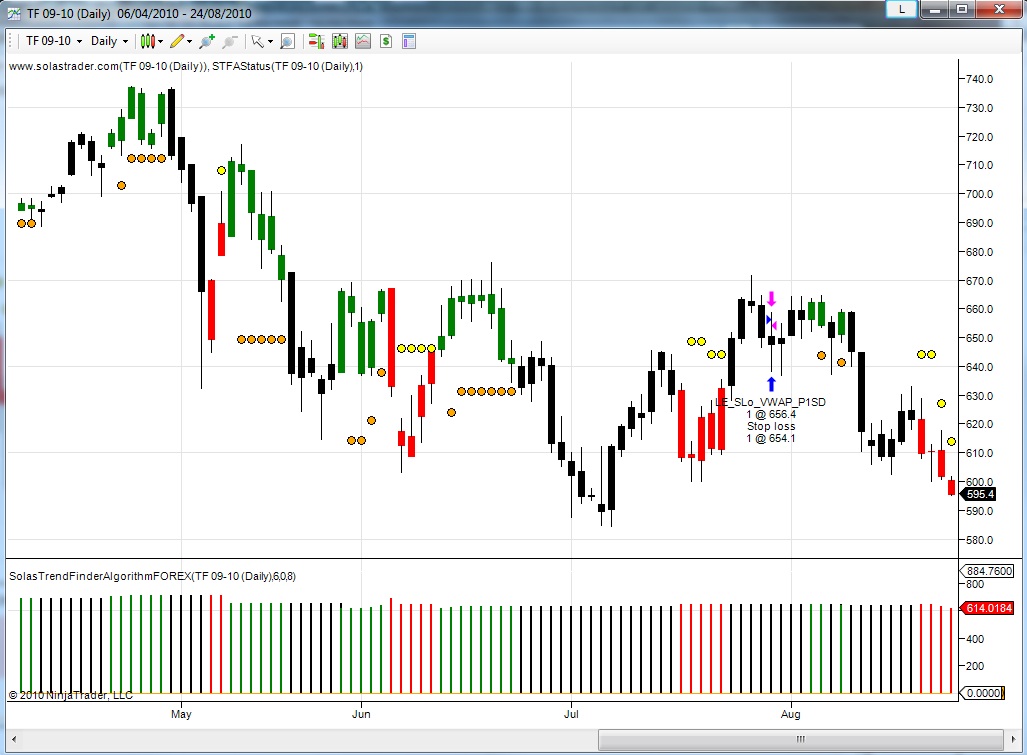Click the 595.4 current price marker
1027x755 pixels.
[979, 494]
